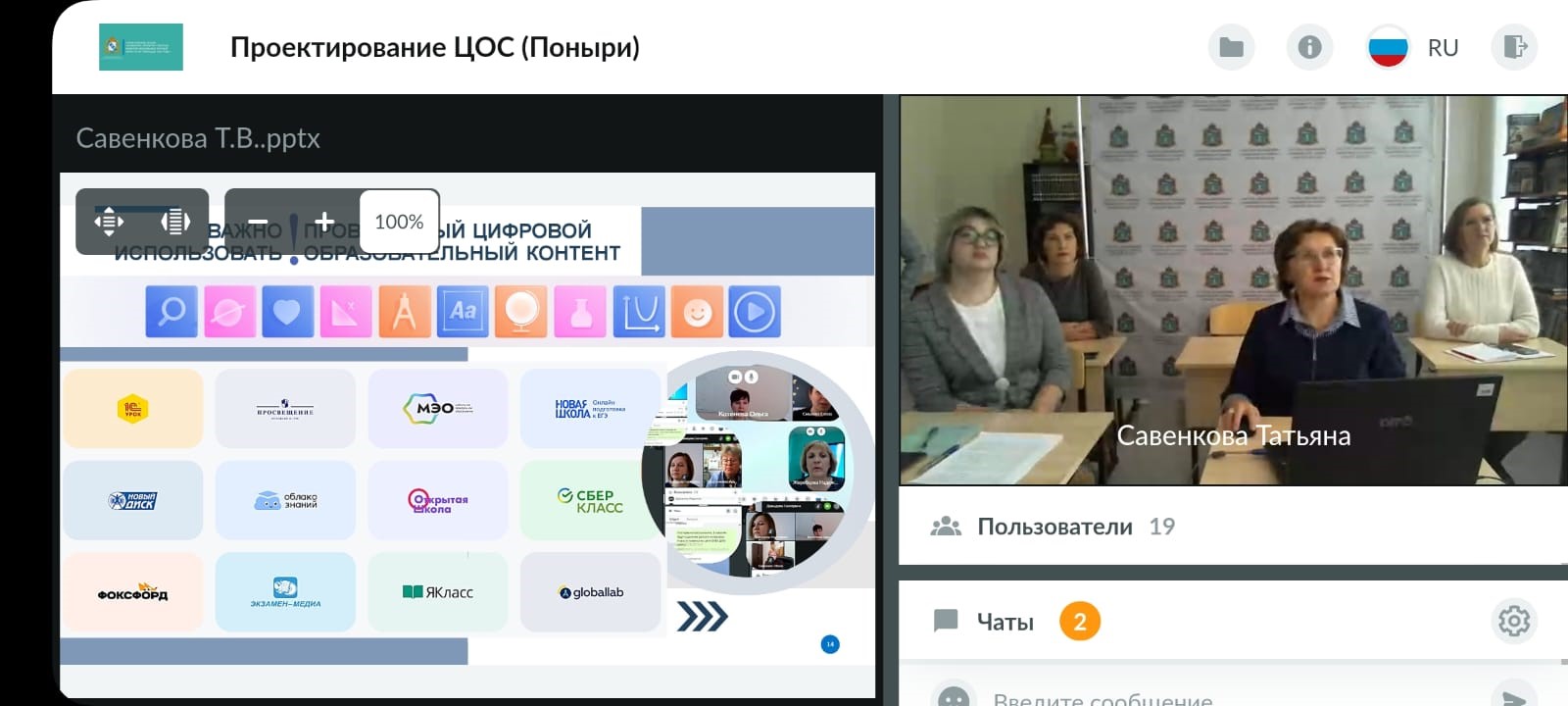Open the chat bubble icon
Screen dimensions: 1568x706
tap(946, 621)
